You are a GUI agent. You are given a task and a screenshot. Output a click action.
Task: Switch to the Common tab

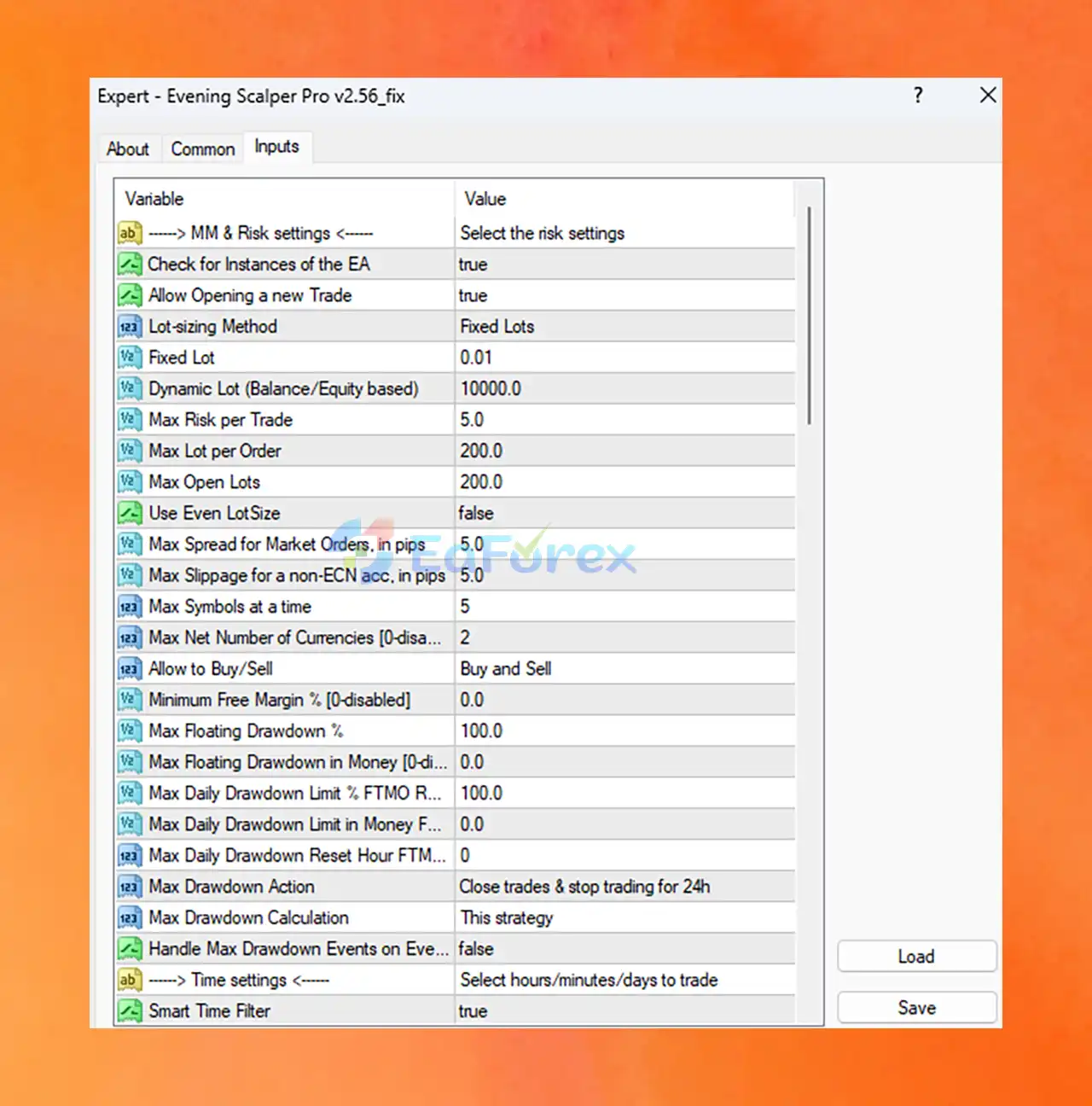pyautogui.click(x=203, y=148)
